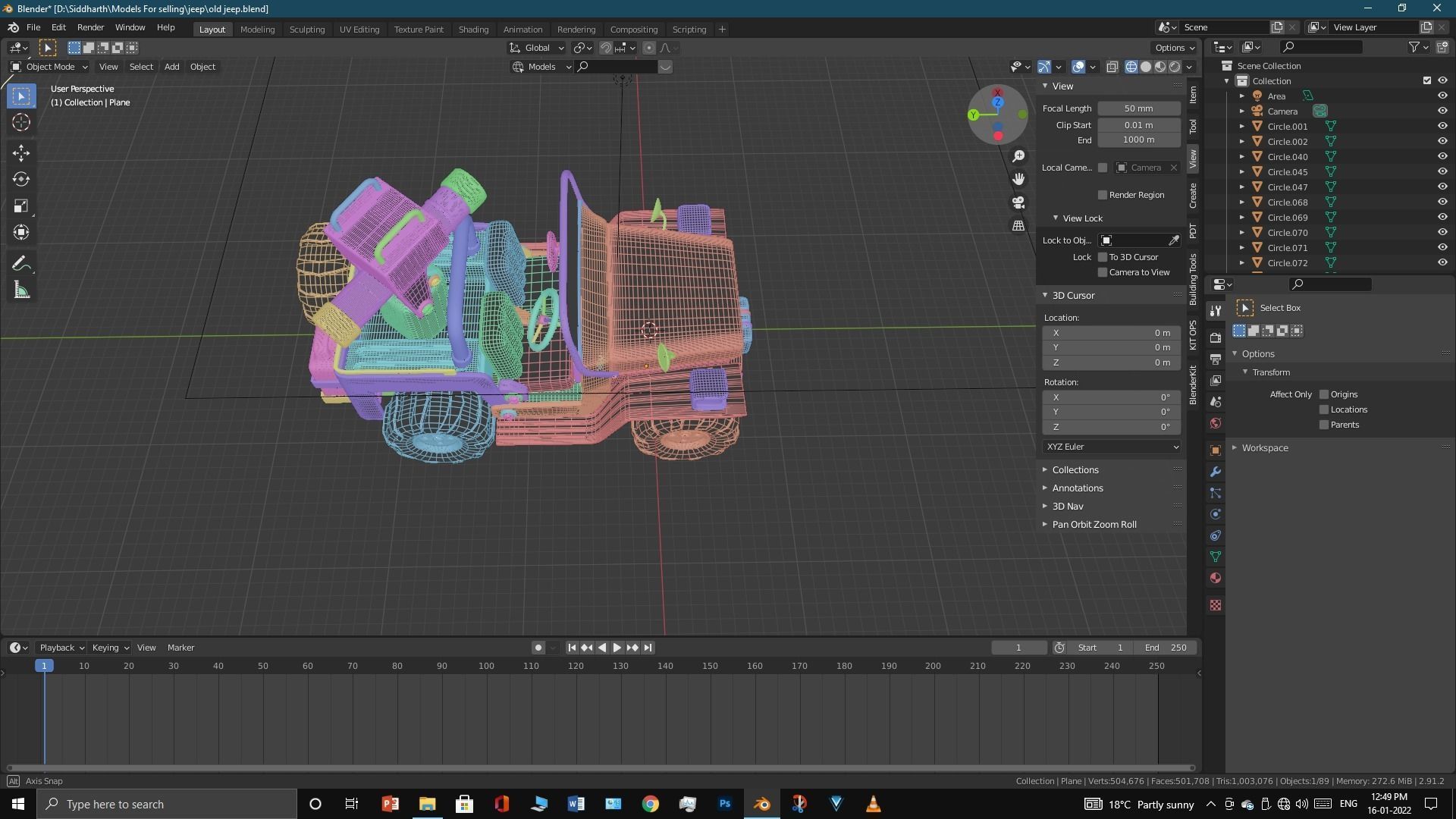
Task: Select the Transform tool
Action: (x=21, y=232)
